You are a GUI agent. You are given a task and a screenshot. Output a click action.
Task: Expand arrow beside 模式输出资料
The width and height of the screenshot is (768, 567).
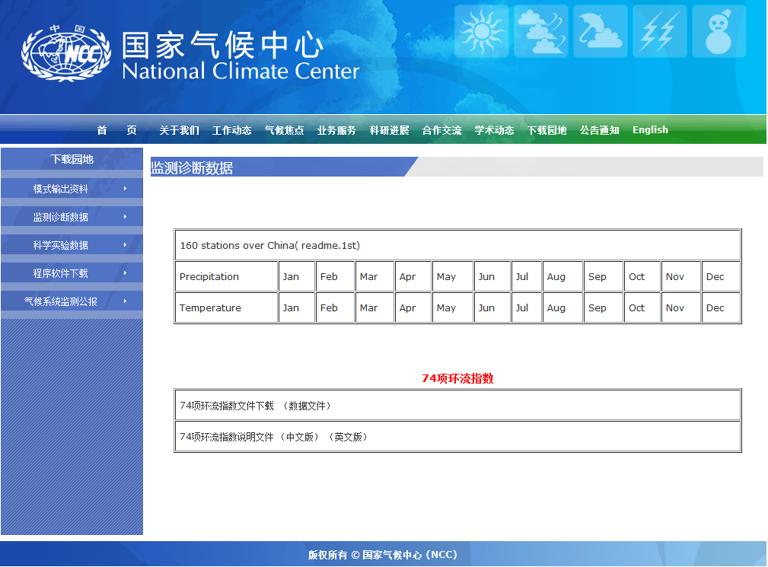[x=125, y=189]
